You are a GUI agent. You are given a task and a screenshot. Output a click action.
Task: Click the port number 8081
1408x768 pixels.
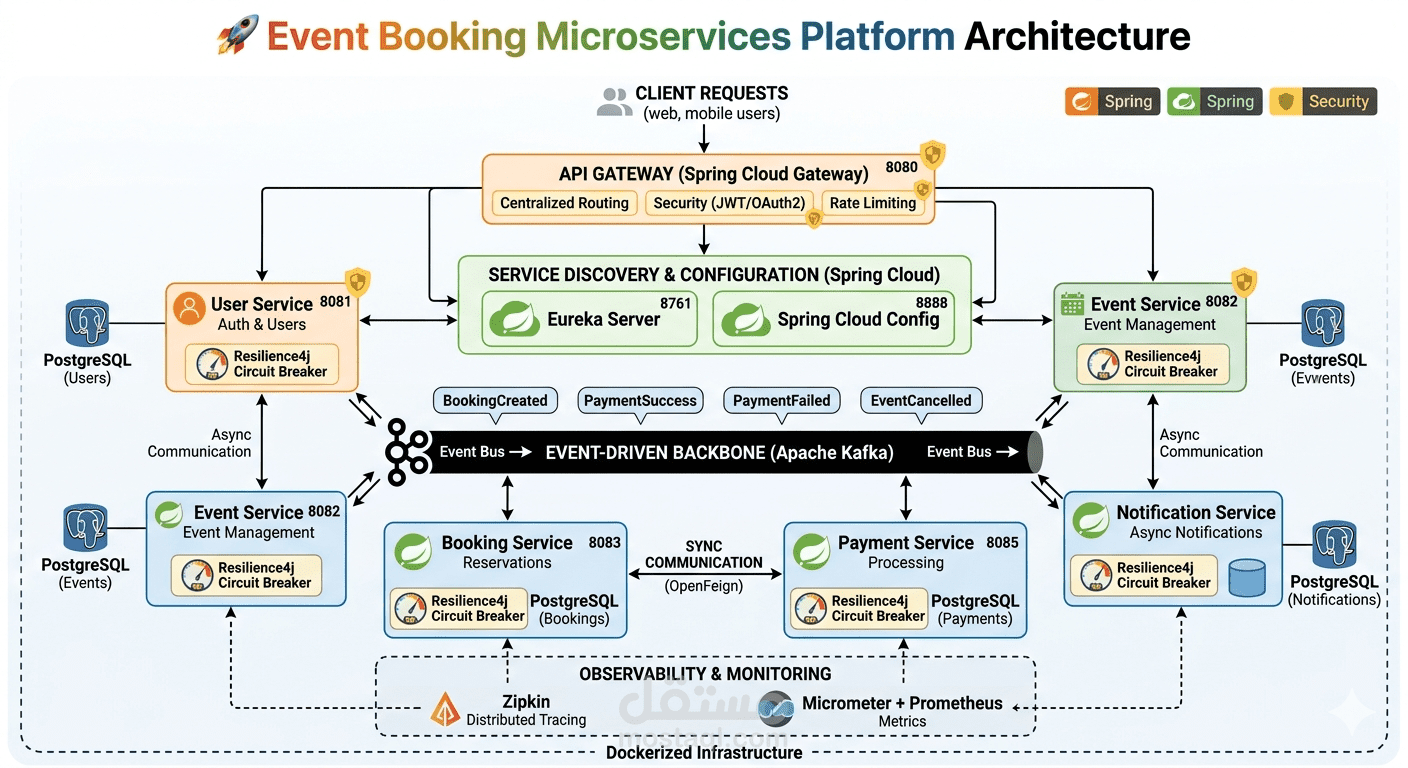tap(336, 301)
